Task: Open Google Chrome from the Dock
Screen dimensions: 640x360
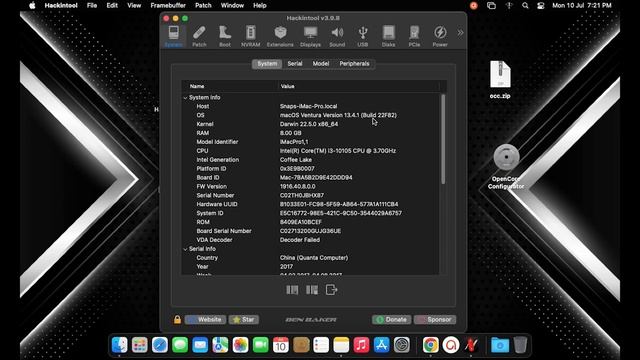Action: coord(430,345)
